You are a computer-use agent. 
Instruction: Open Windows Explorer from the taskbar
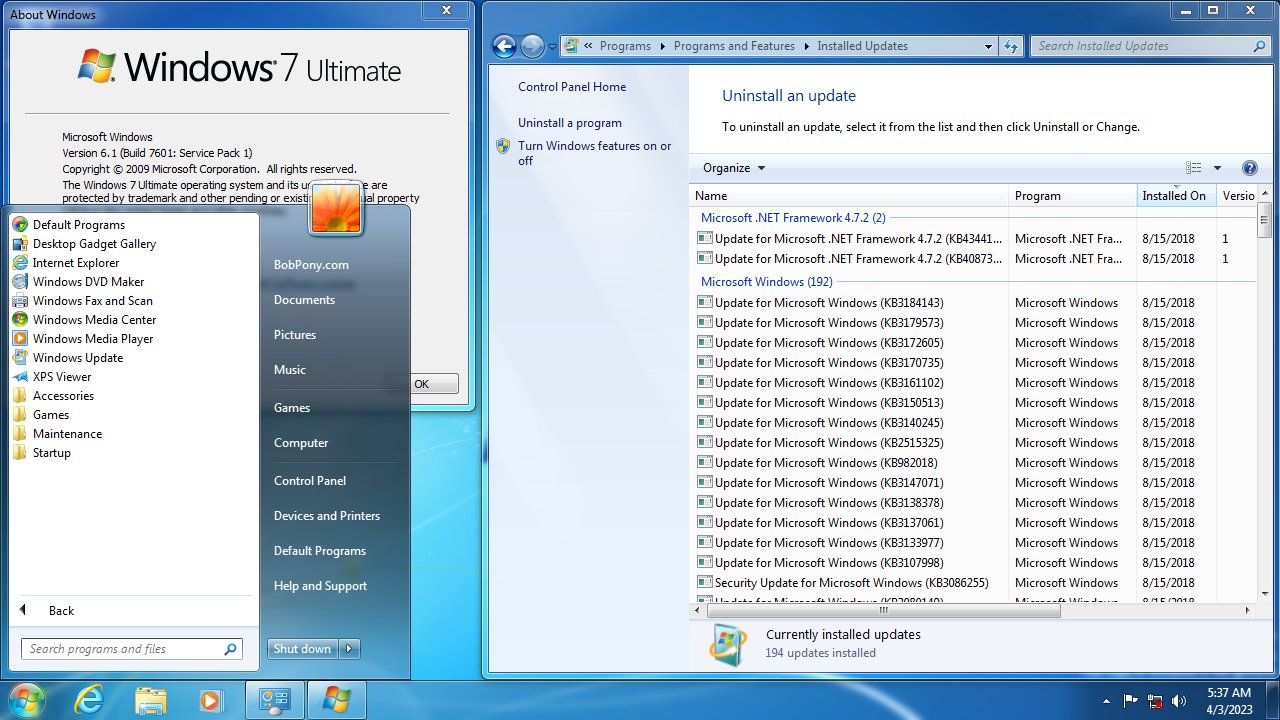pyautogui.click(x=150, y=699)
